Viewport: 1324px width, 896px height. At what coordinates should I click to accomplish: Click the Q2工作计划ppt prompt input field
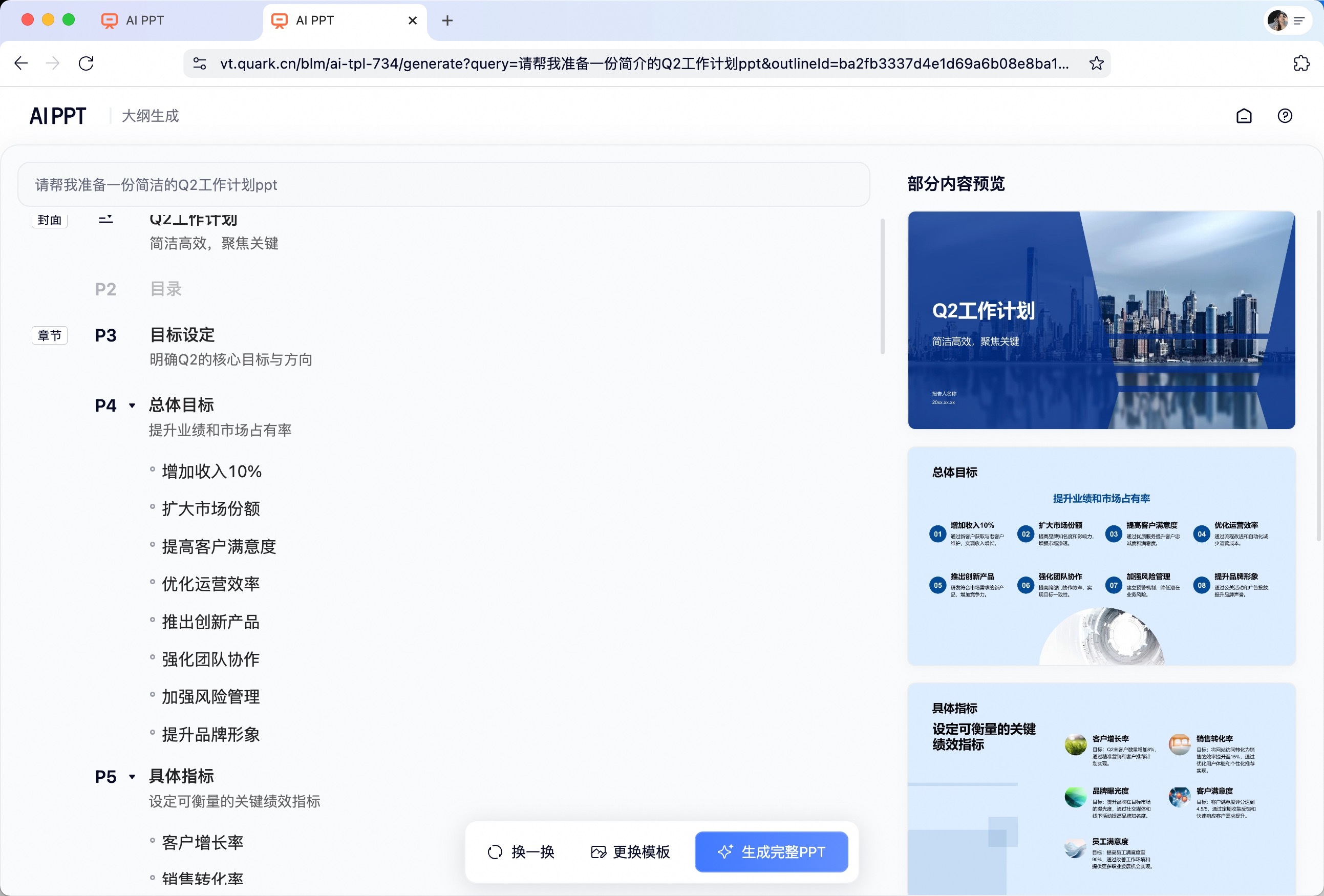pos(443,184)
